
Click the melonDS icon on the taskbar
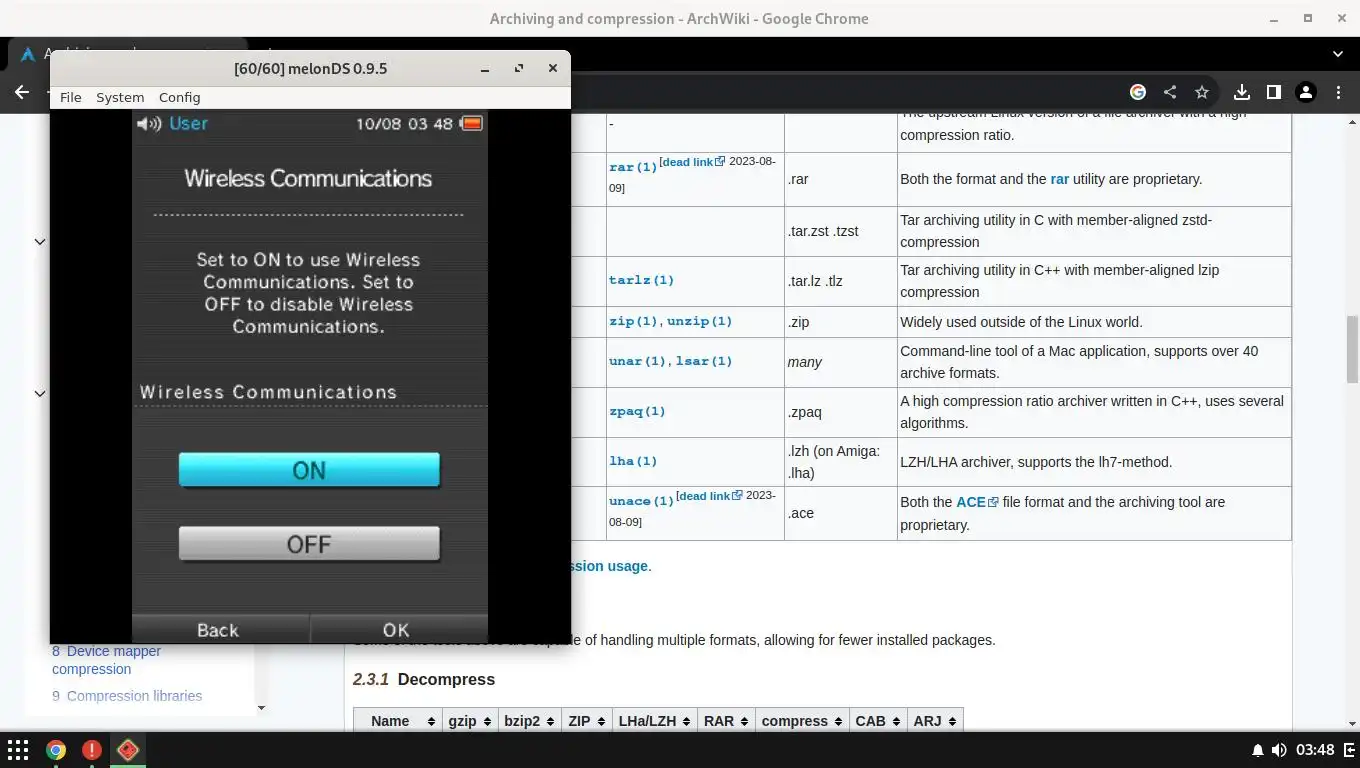(x=128, y=749)
